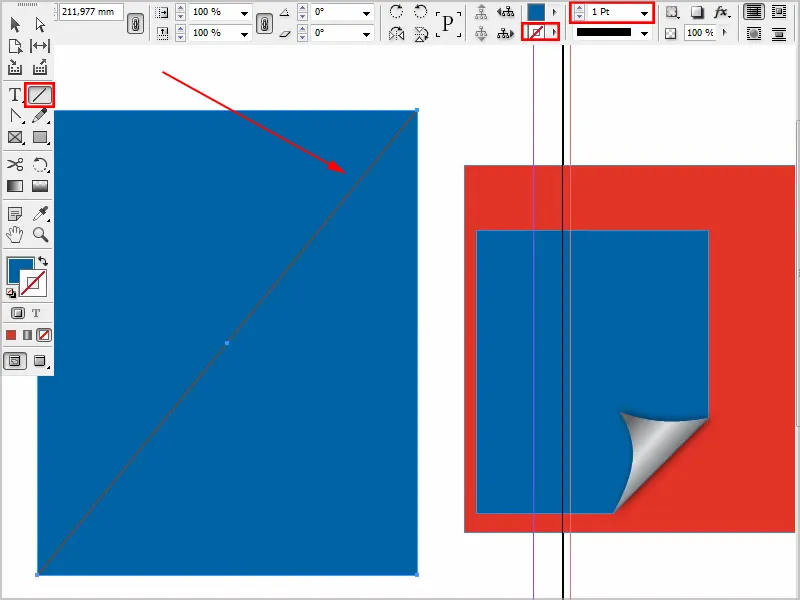
Task: Toggle constrain proportions for scaling chain
Action: coord(264,23)
